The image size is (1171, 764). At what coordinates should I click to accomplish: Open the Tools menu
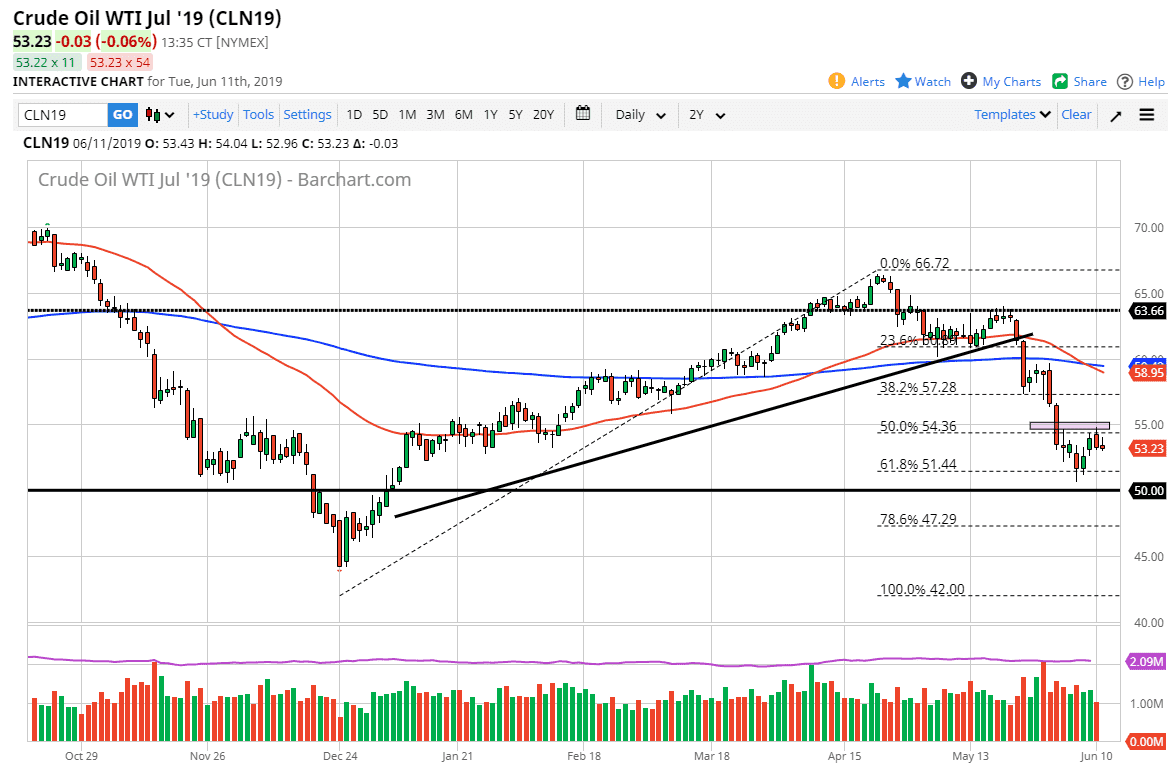point(258,115)
